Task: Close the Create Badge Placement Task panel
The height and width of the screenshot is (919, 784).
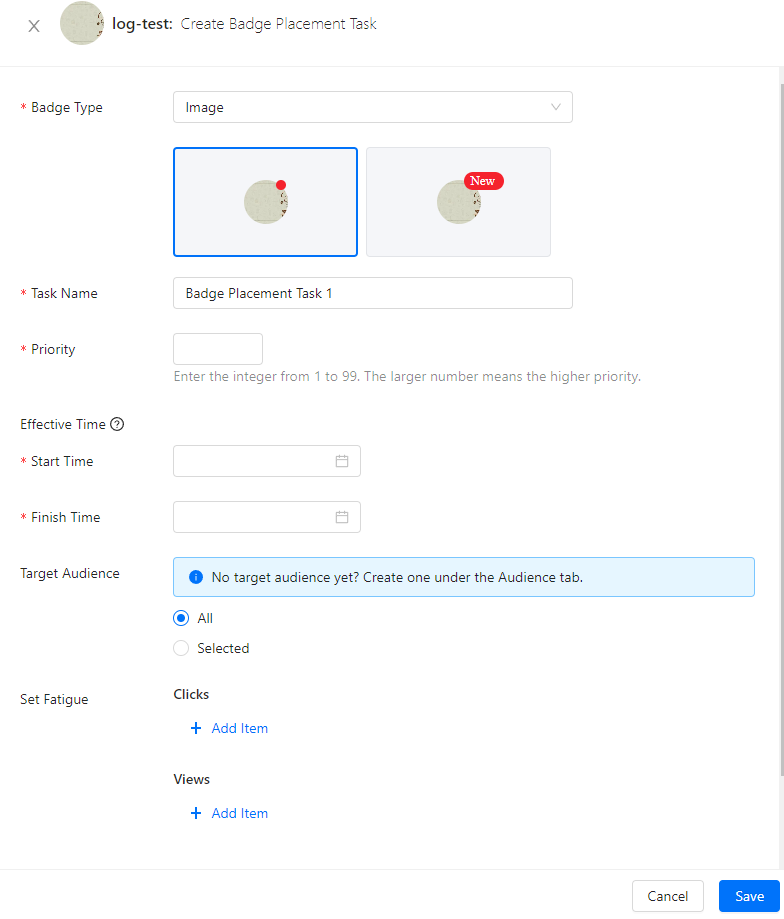Action: tap(34, 26)
